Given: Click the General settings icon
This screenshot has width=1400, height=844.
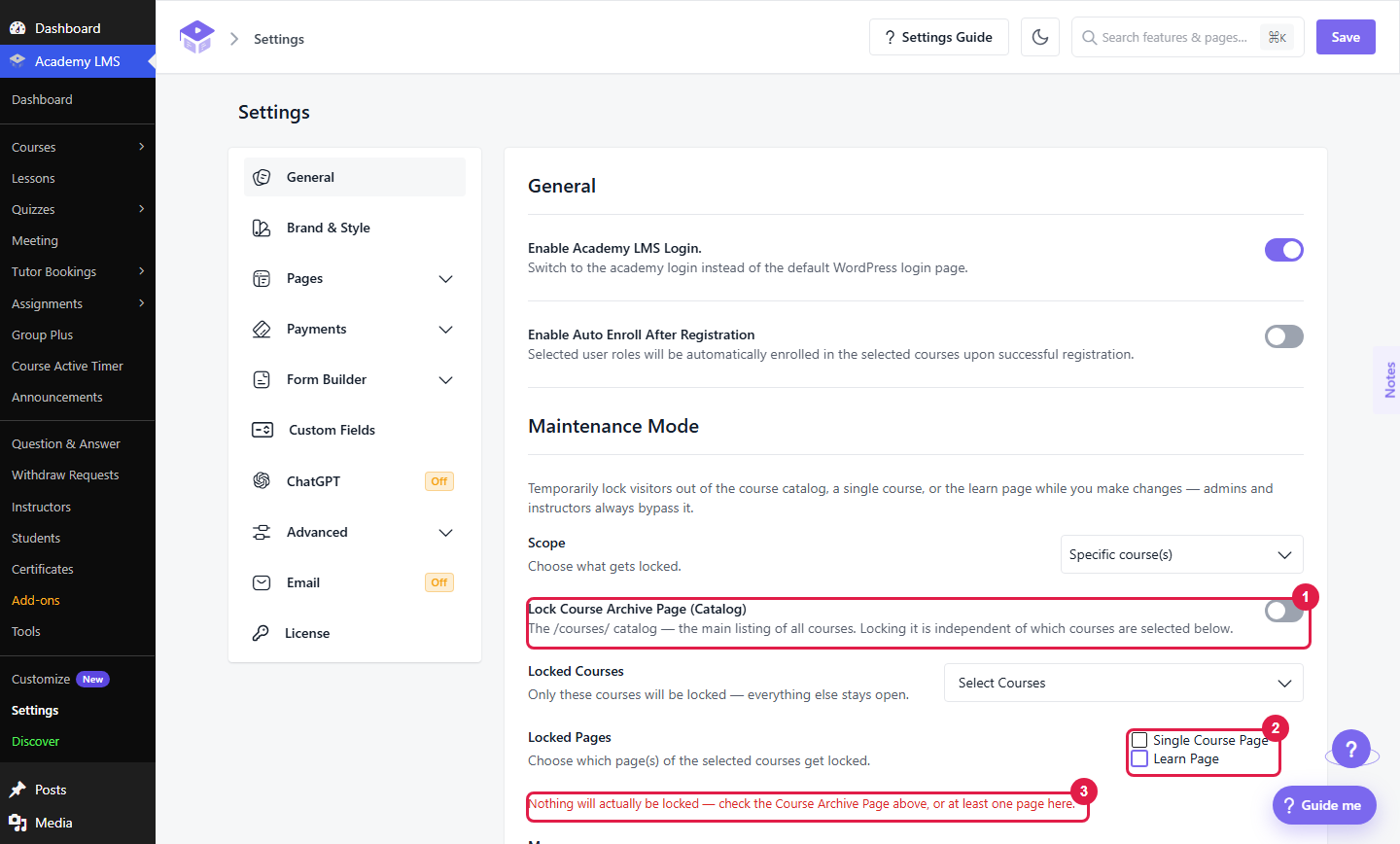Looking at the screenshot, I should pos(262,177).
